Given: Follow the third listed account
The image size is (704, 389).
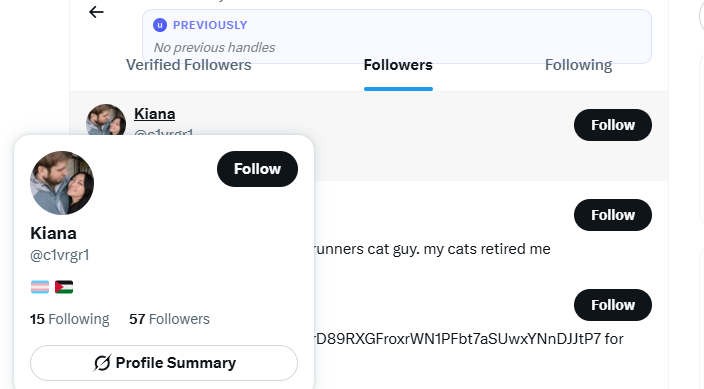Looking at the screenshot, I should coord(613,305).
